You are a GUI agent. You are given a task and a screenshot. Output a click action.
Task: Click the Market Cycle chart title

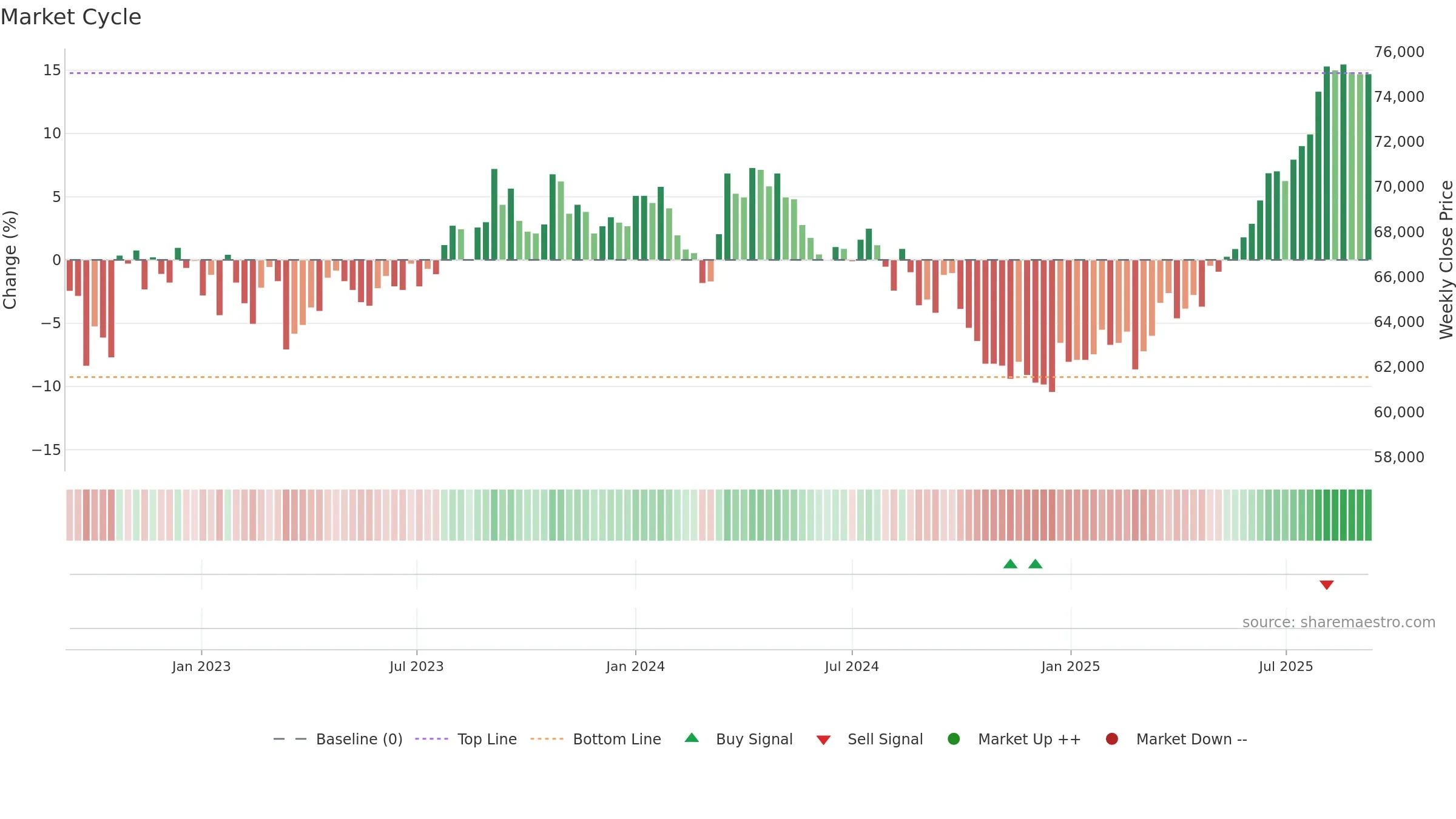(x=71, y=17)
